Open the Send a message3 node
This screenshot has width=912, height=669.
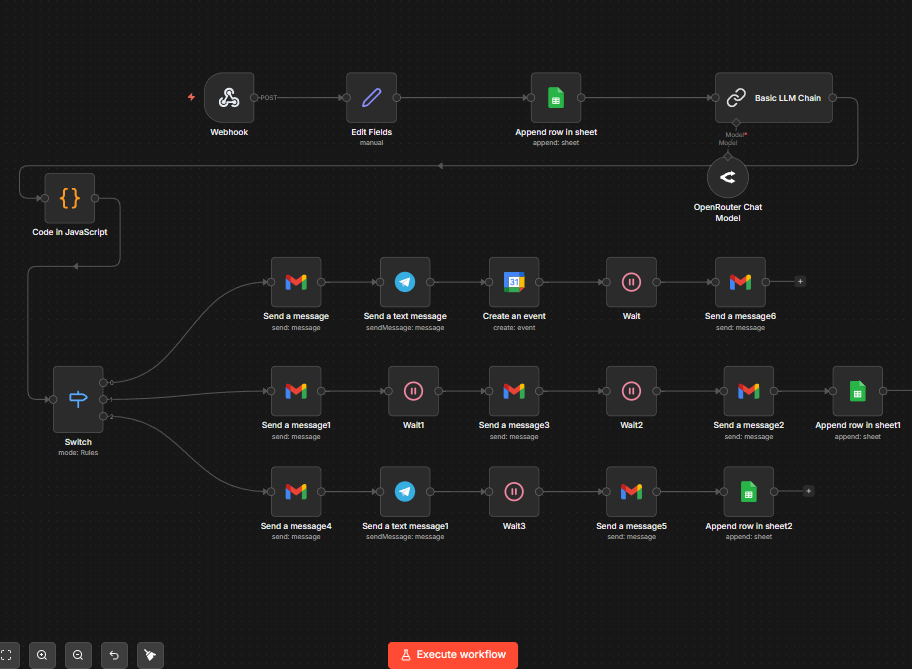coord(514,391)
